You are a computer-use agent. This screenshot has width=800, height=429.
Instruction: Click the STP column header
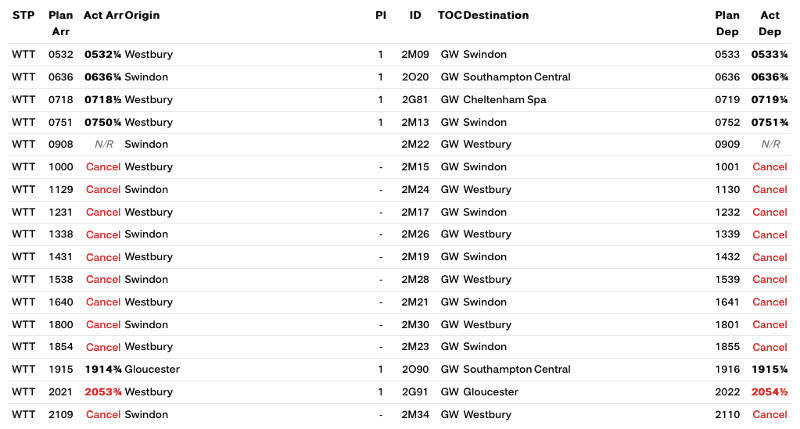[x=23, y=16]
